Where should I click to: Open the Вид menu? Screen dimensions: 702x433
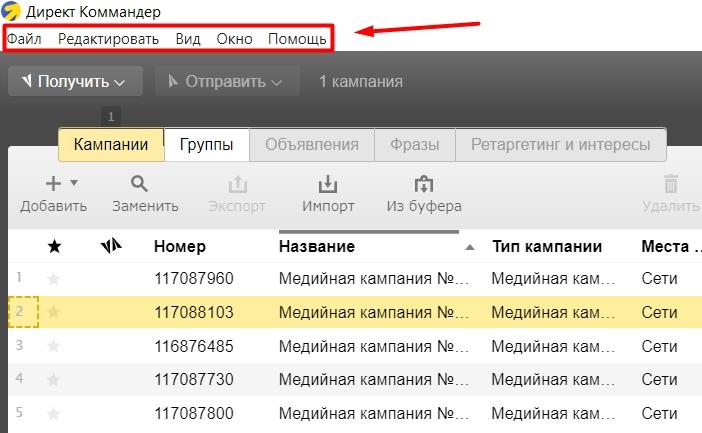click(188, 39)
